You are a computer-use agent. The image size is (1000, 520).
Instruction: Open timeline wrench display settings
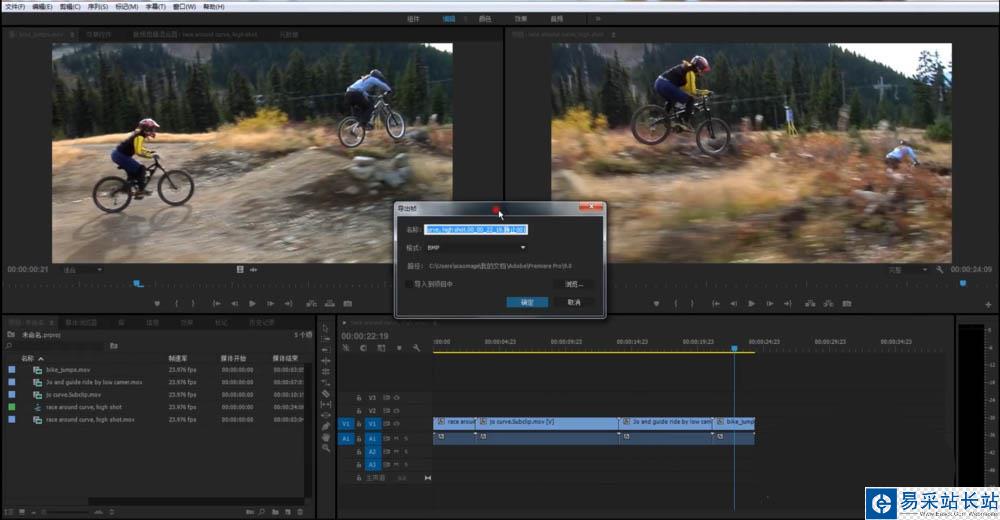tap(416, 348)
